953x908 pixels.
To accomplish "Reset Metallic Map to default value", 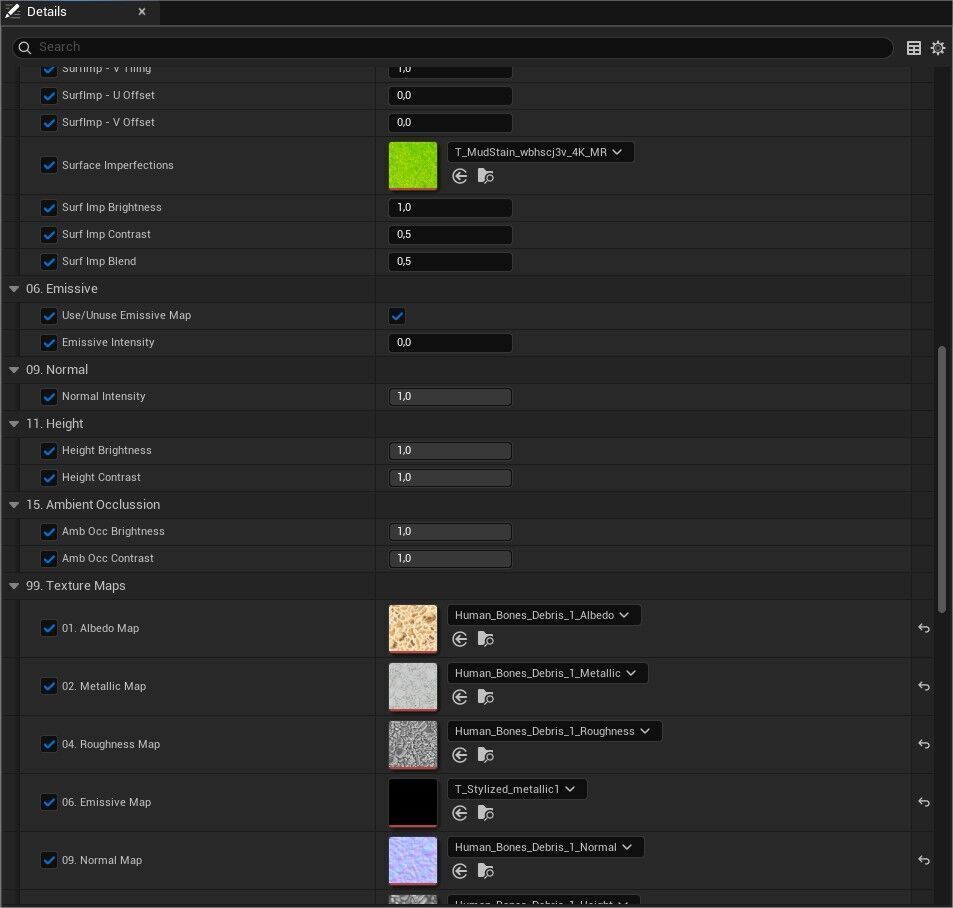I will coord(924,686).
